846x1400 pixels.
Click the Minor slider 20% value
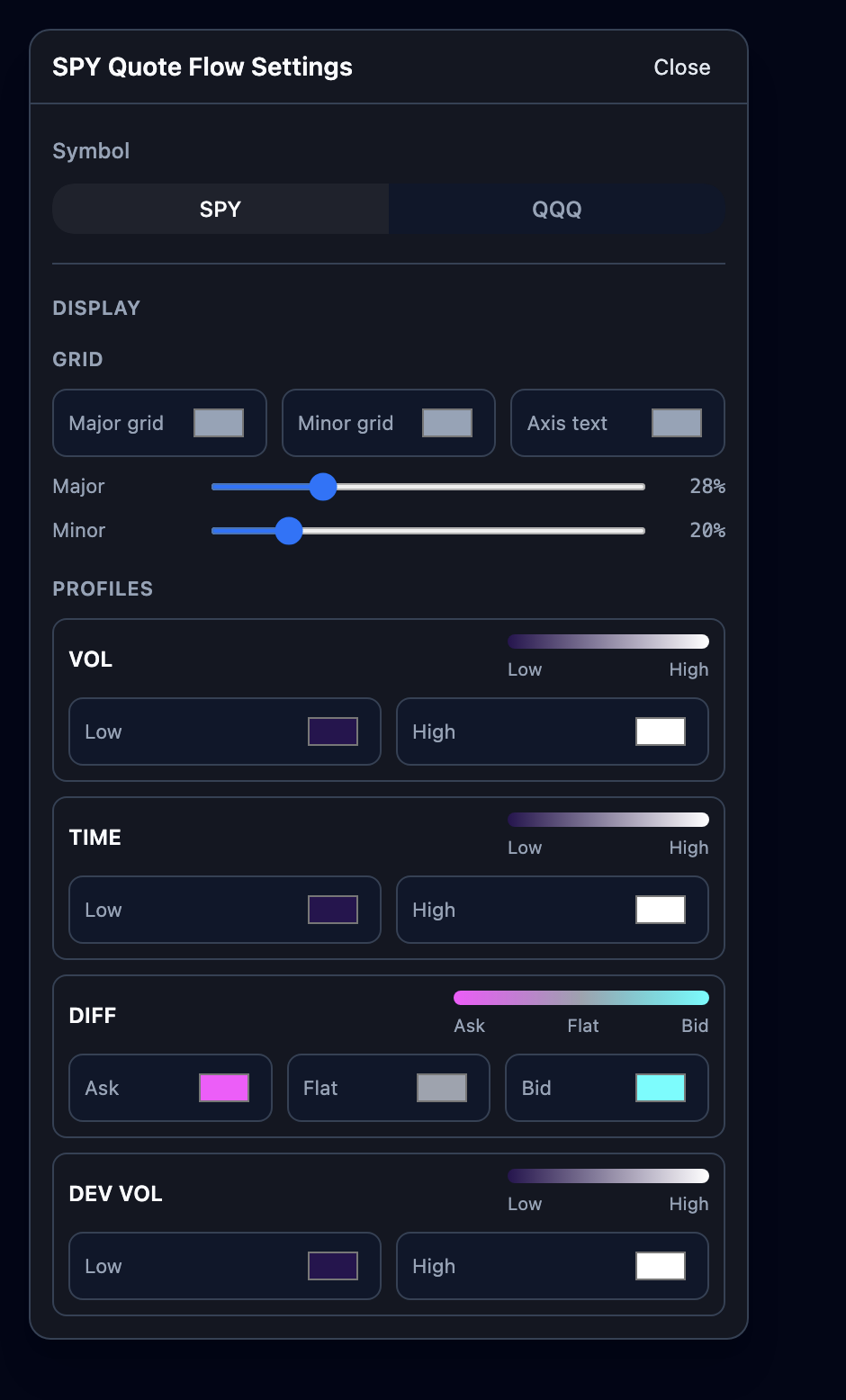[x=707, y=531]
